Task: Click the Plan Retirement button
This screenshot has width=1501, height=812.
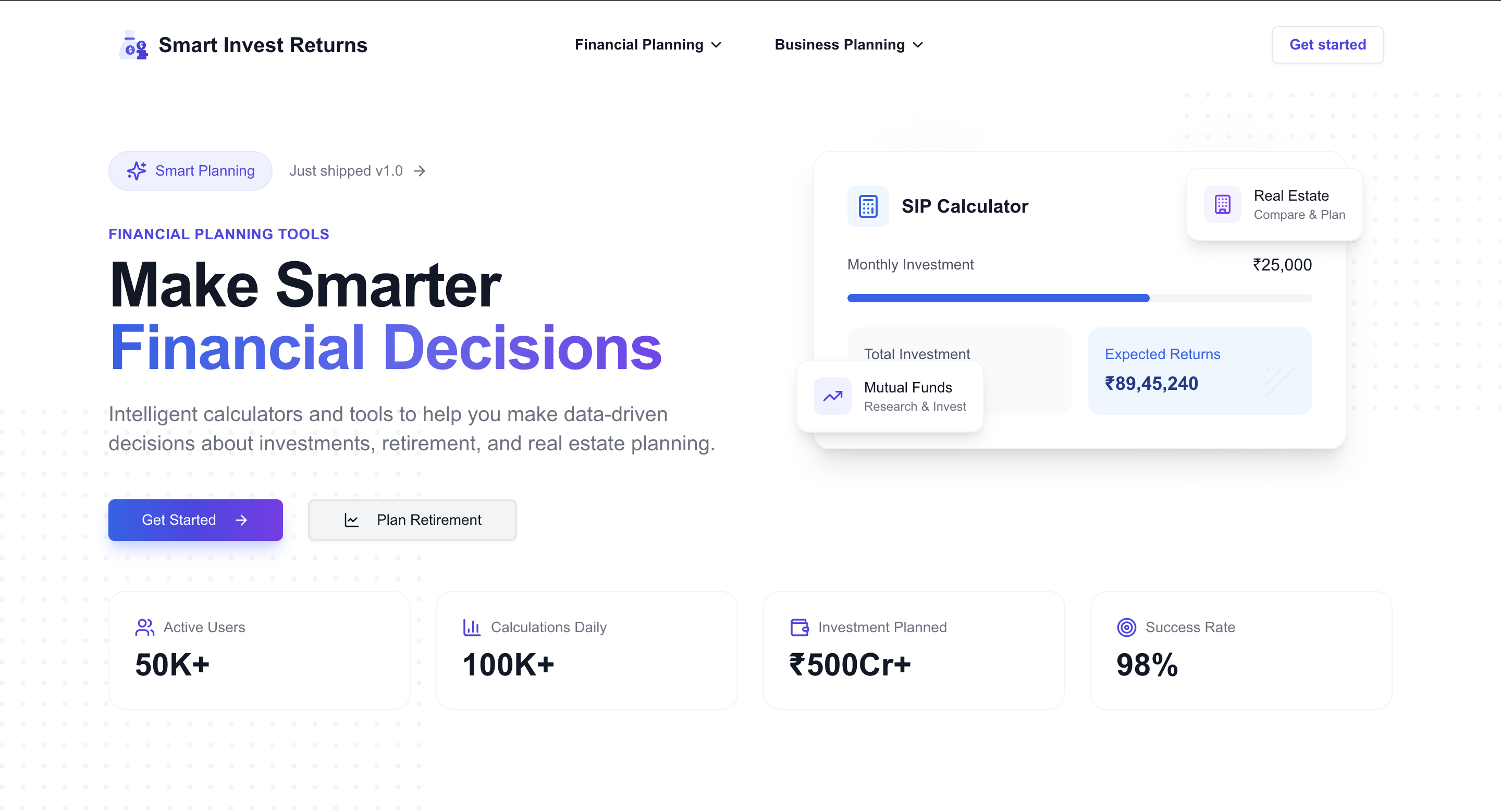Action: (412, 520)
